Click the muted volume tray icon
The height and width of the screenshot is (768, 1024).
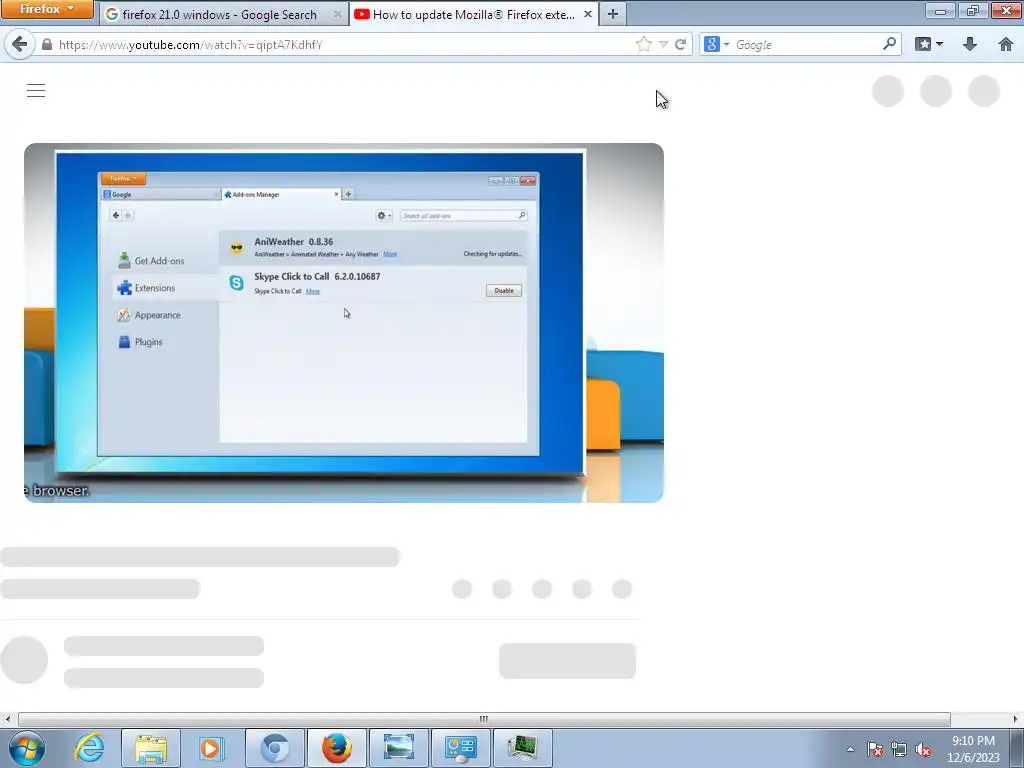coord(923,749)
